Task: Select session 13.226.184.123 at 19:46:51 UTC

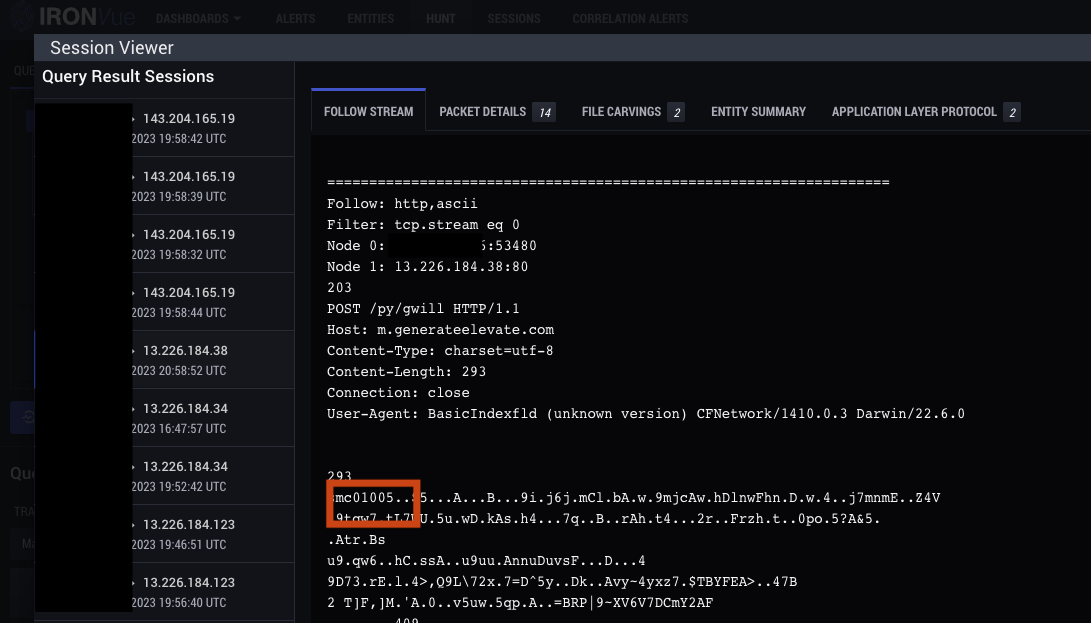Action: (x=164, y=534)
